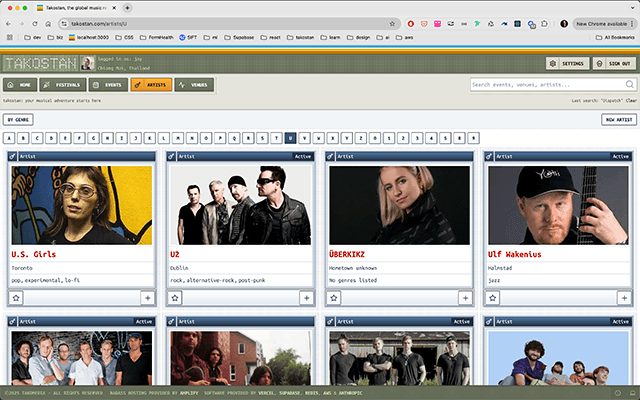640x400 pixels.
Task: Click the ÜBERKIKZ portrait photo
Action: [x=399, y=205]
